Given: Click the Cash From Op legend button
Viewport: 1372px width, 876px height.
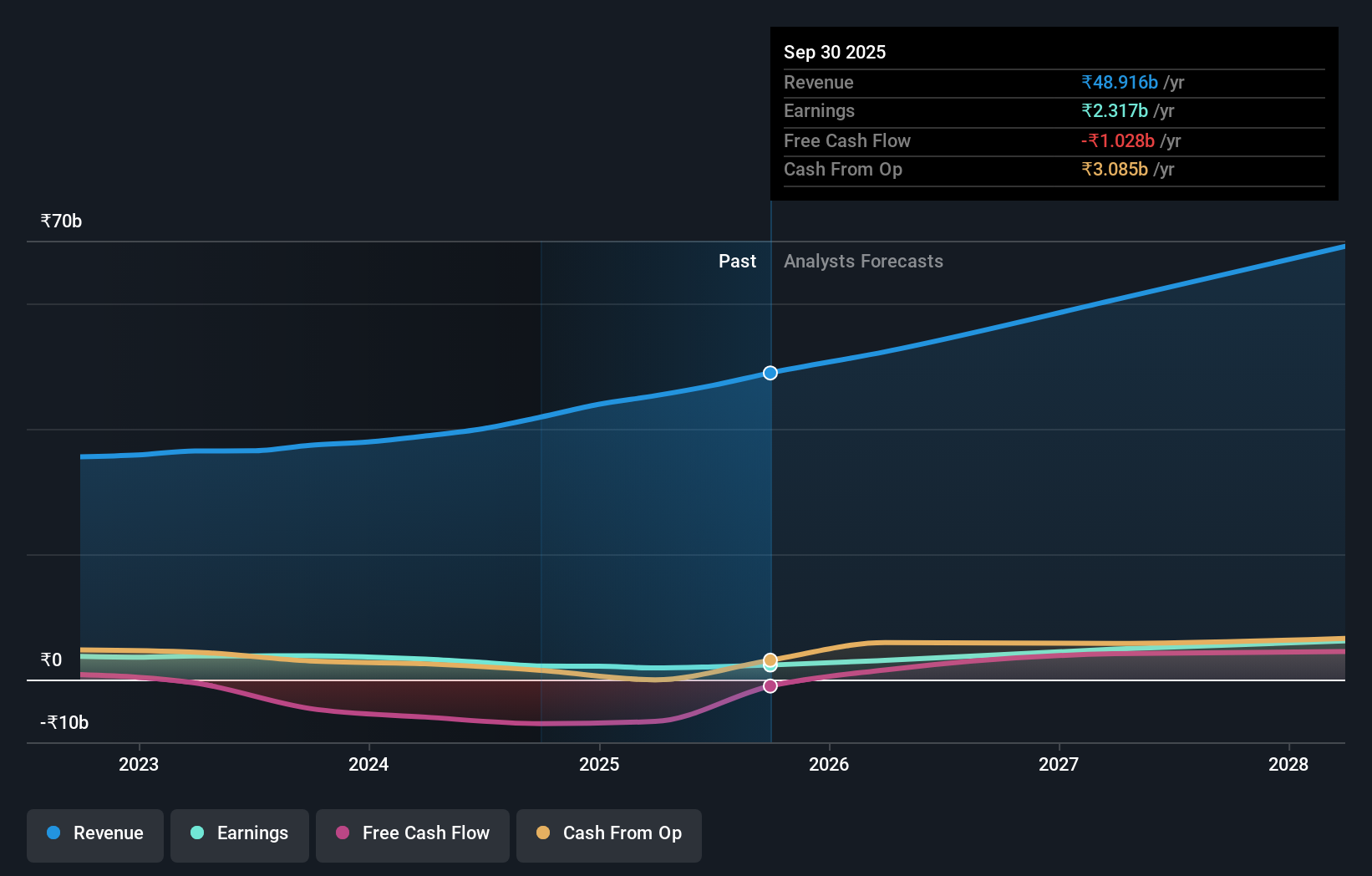Looking at the screenshot, I should tap(608, 834).
